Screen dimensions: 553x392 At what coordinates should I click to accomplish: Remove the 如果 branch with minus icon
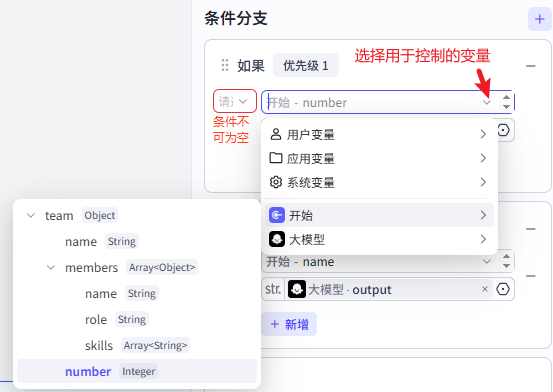(530, 66)
